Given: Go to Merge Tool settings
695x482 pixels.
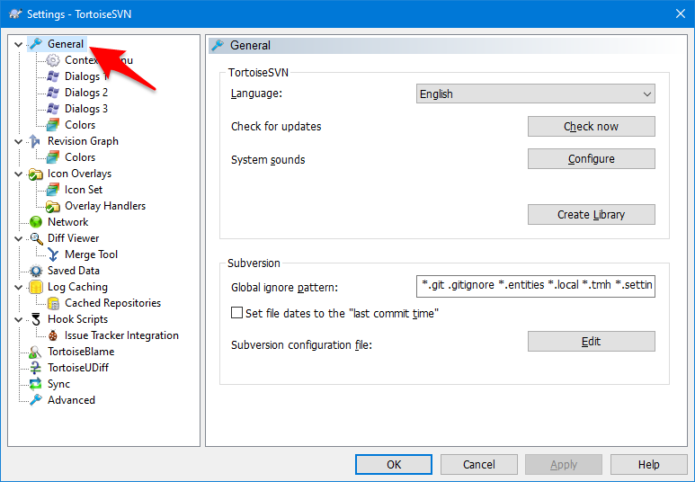Looking at the screenshot, I should [91, 255].
